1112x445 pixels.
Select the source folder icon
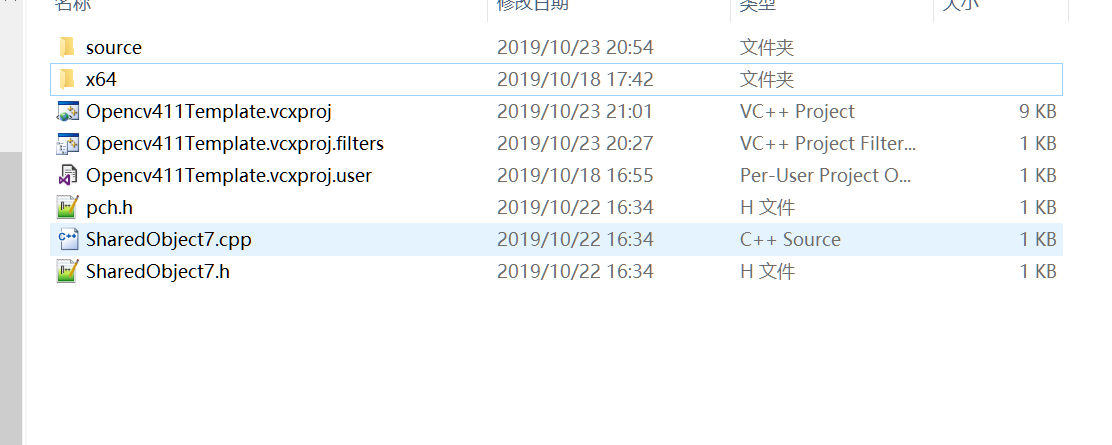(x=67, y=48)
